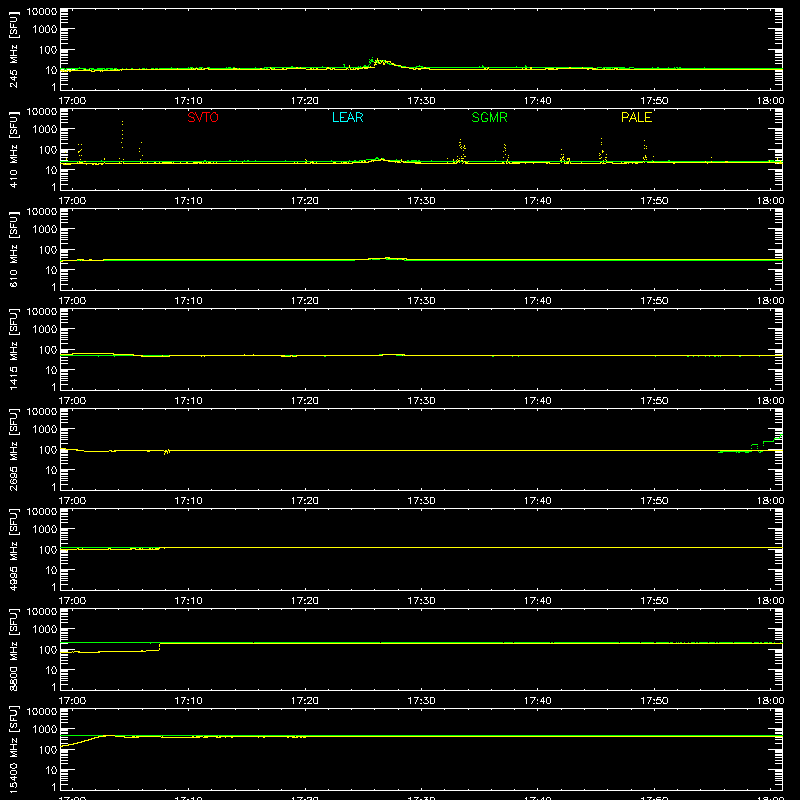Click the rising yellow 15400 MHz ramp near 17:02
The image size is (800, 800).
tap(87, 741)
